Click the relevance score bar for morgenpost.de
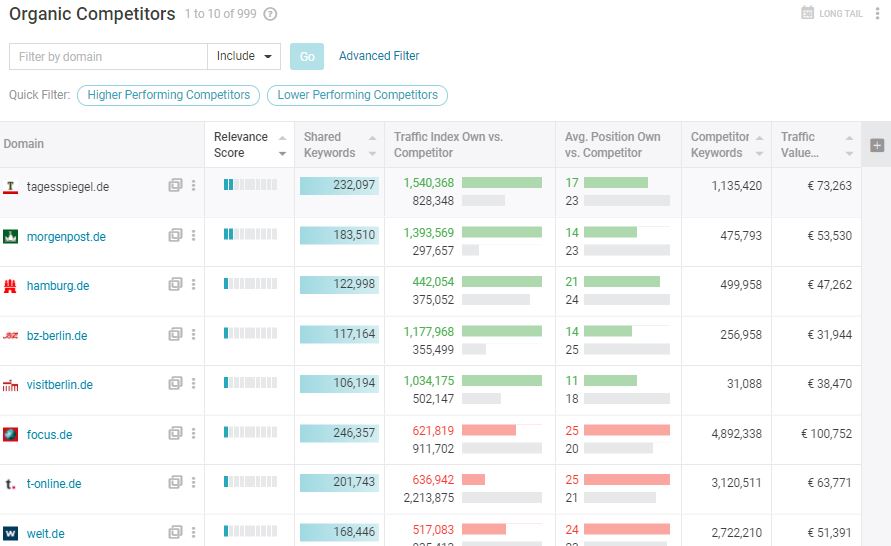This screenshot has width=891, height=546. pos(250,234)
